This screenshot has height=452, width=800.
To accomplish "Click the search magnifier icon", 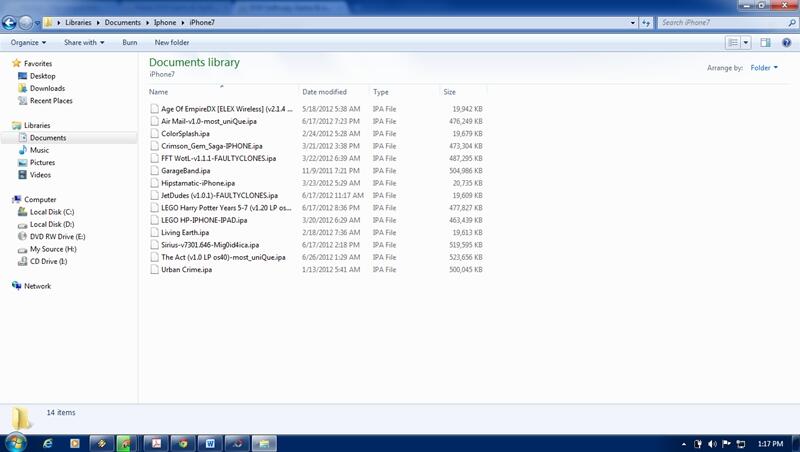I will 792,22.
